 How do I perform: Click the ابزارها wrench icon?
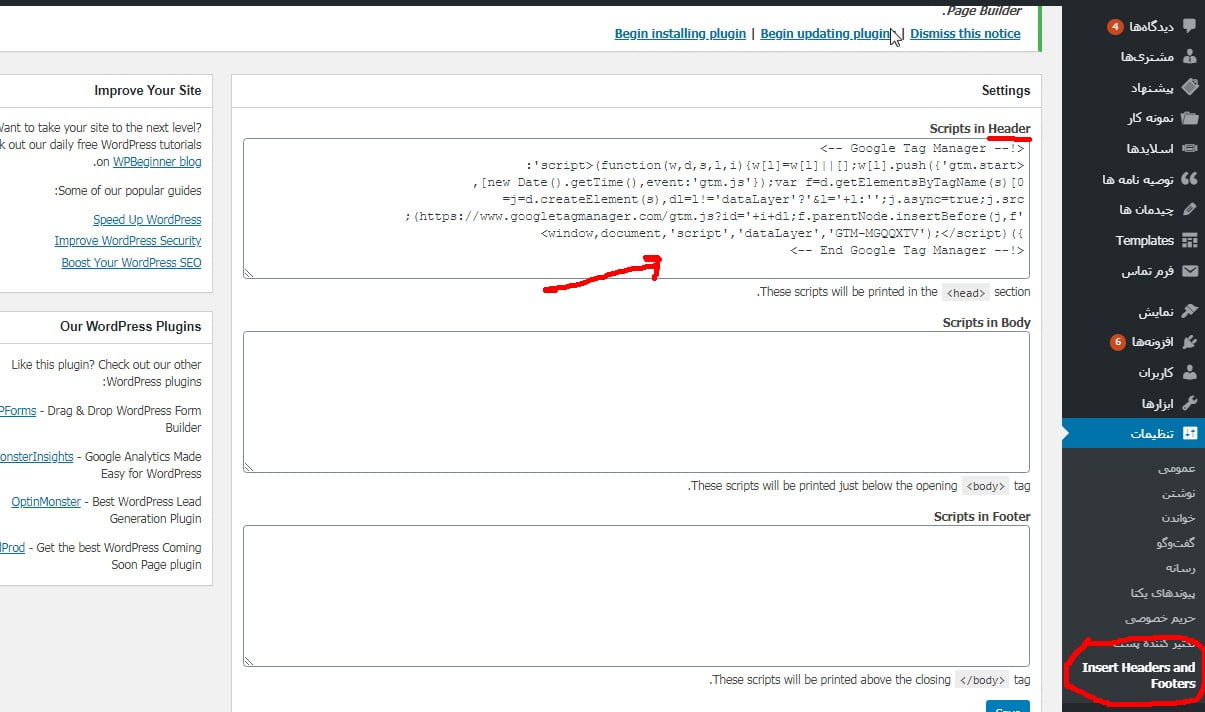1189,403
